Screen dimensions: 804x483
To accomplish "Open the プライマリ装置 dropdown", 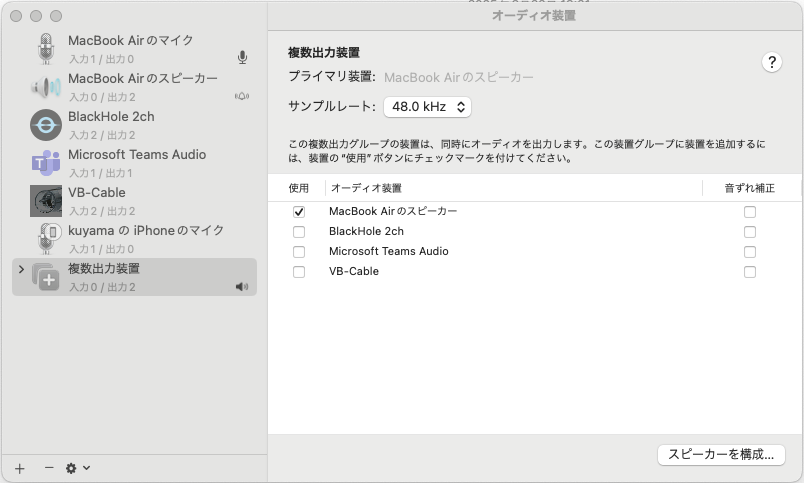I will [458, 77].
